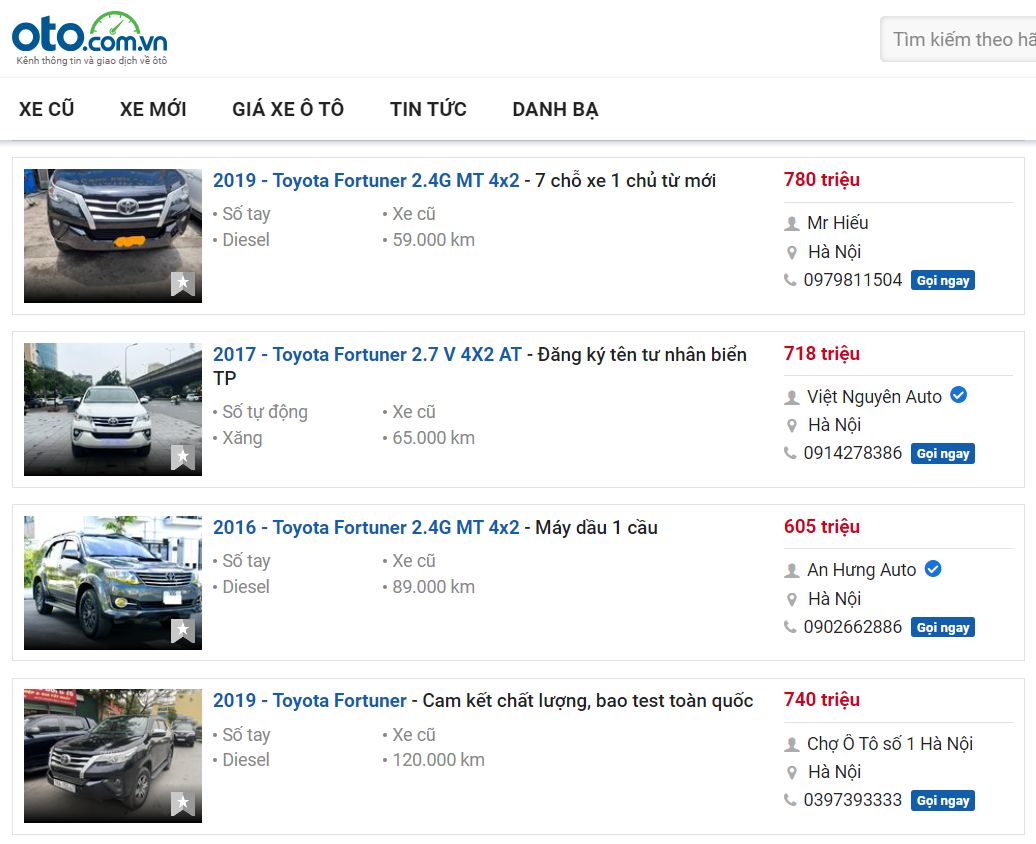Image resolution: width=1036 pixels, height=844 pixels.
Task: Click phone number 0979811504
Action: [853, 280]
